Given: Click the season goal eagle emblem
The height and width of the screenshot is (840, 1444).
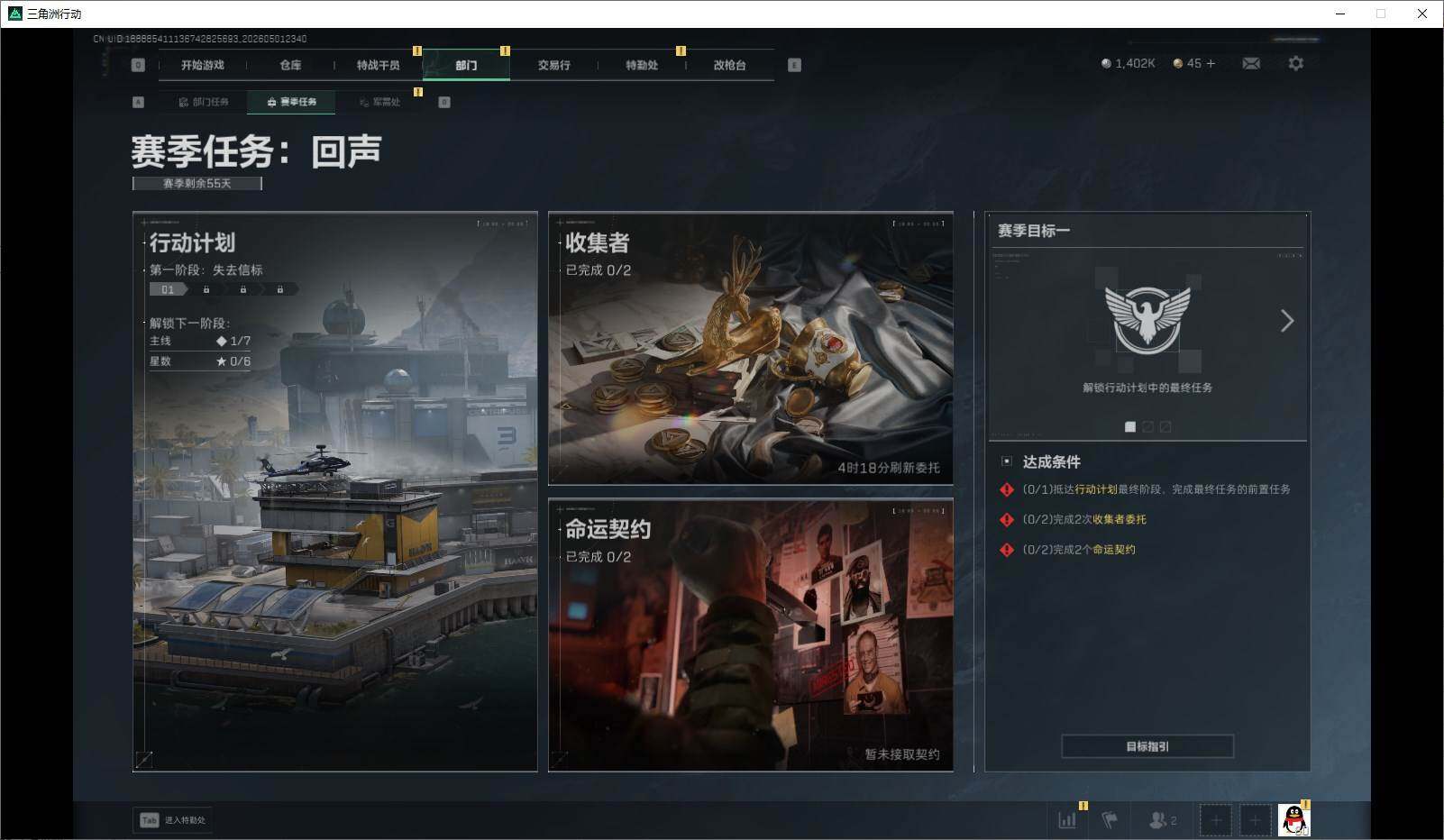Looking at the screenshot, I should click(1147, 320).
